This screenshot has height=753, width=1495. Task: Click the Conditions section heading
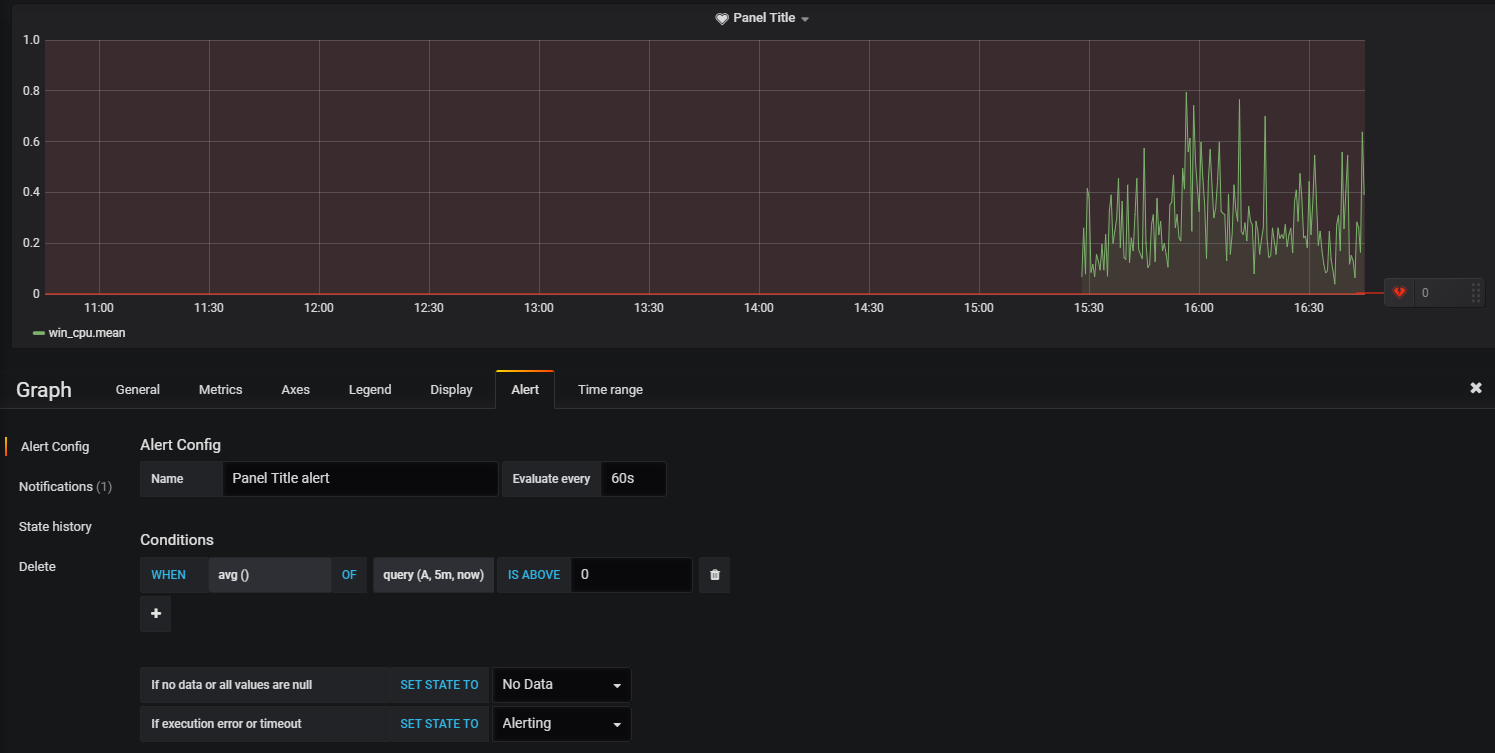coord(177,540)
